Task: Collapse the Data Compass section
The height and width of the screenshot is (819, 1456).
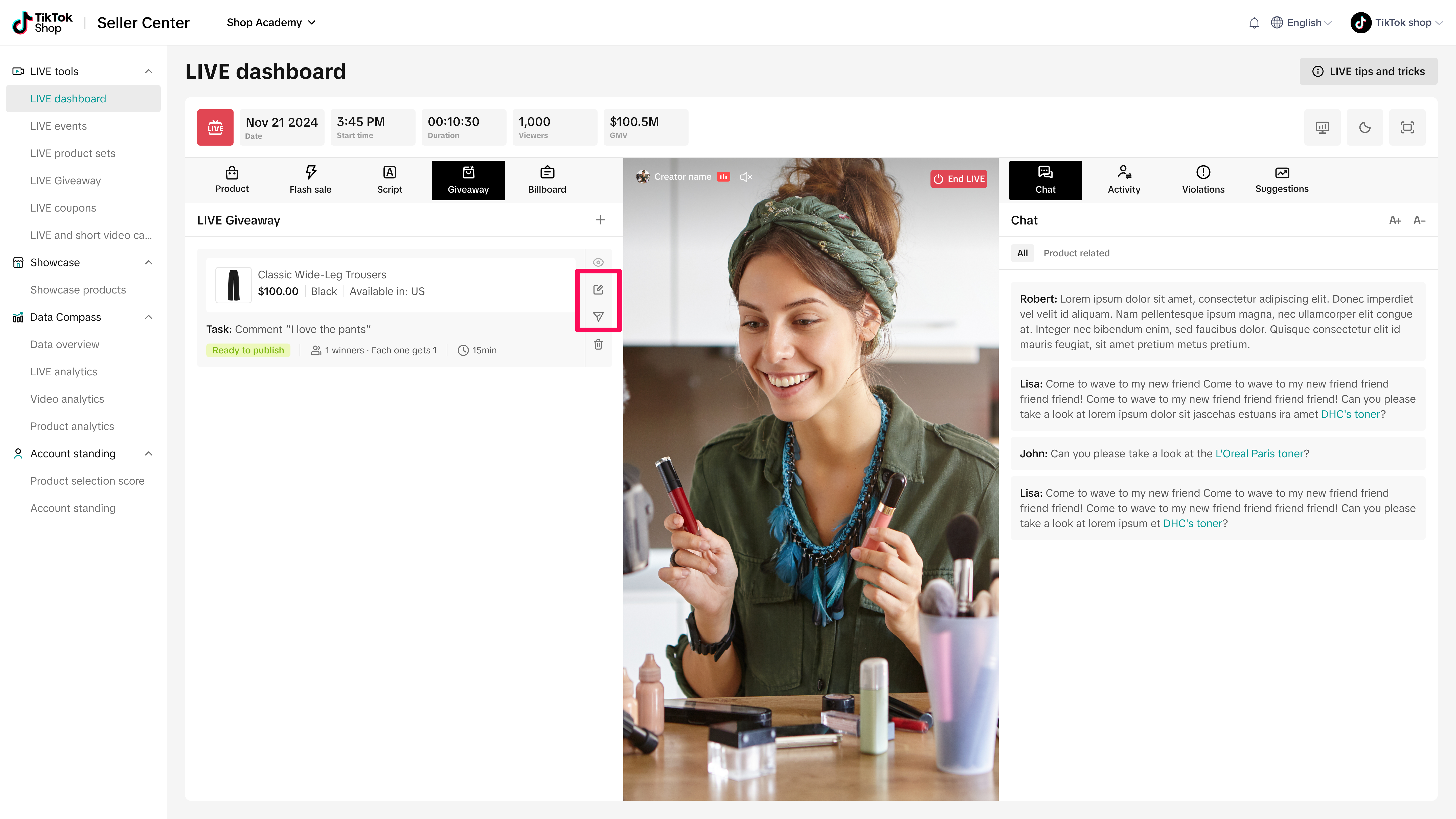Action: click(x=149, y=317)
